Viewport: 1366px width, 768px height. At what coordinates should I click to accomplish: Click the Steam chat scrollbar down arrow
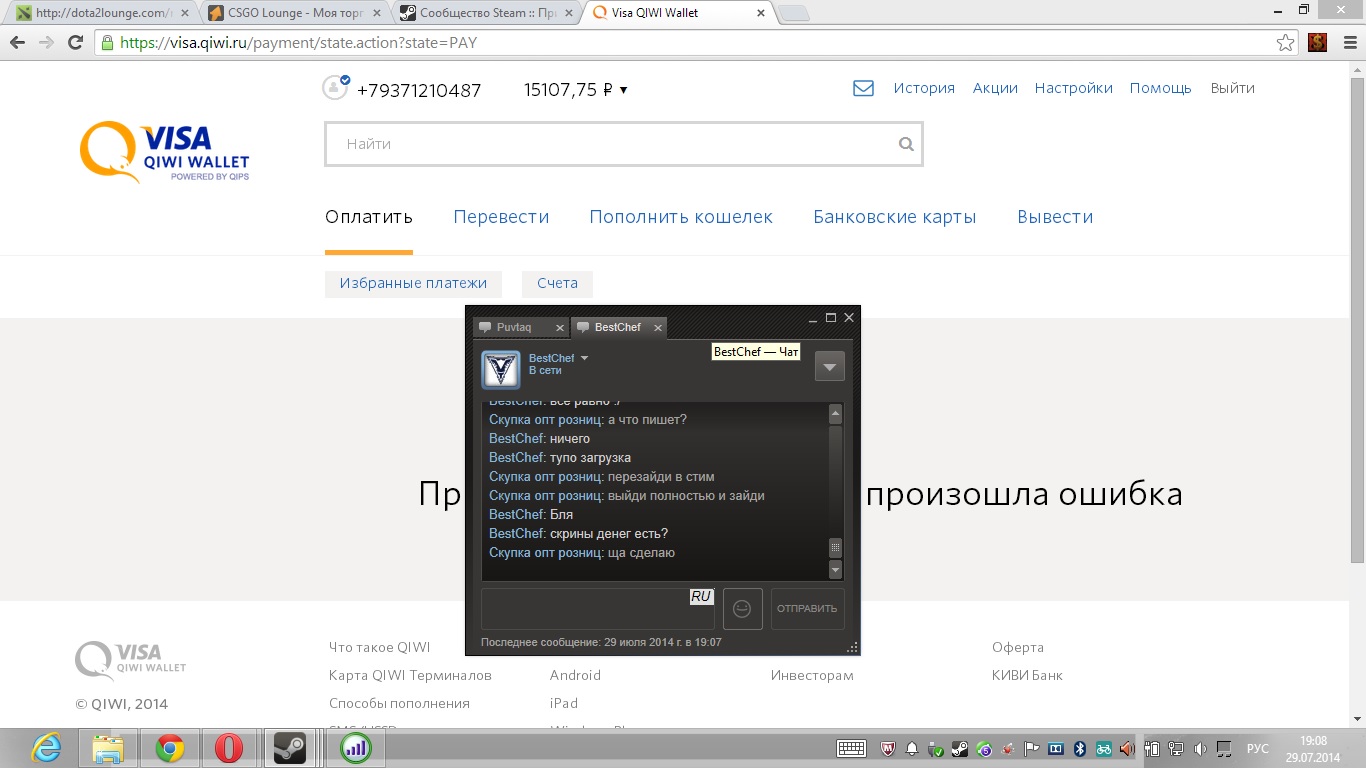point(836,570)
